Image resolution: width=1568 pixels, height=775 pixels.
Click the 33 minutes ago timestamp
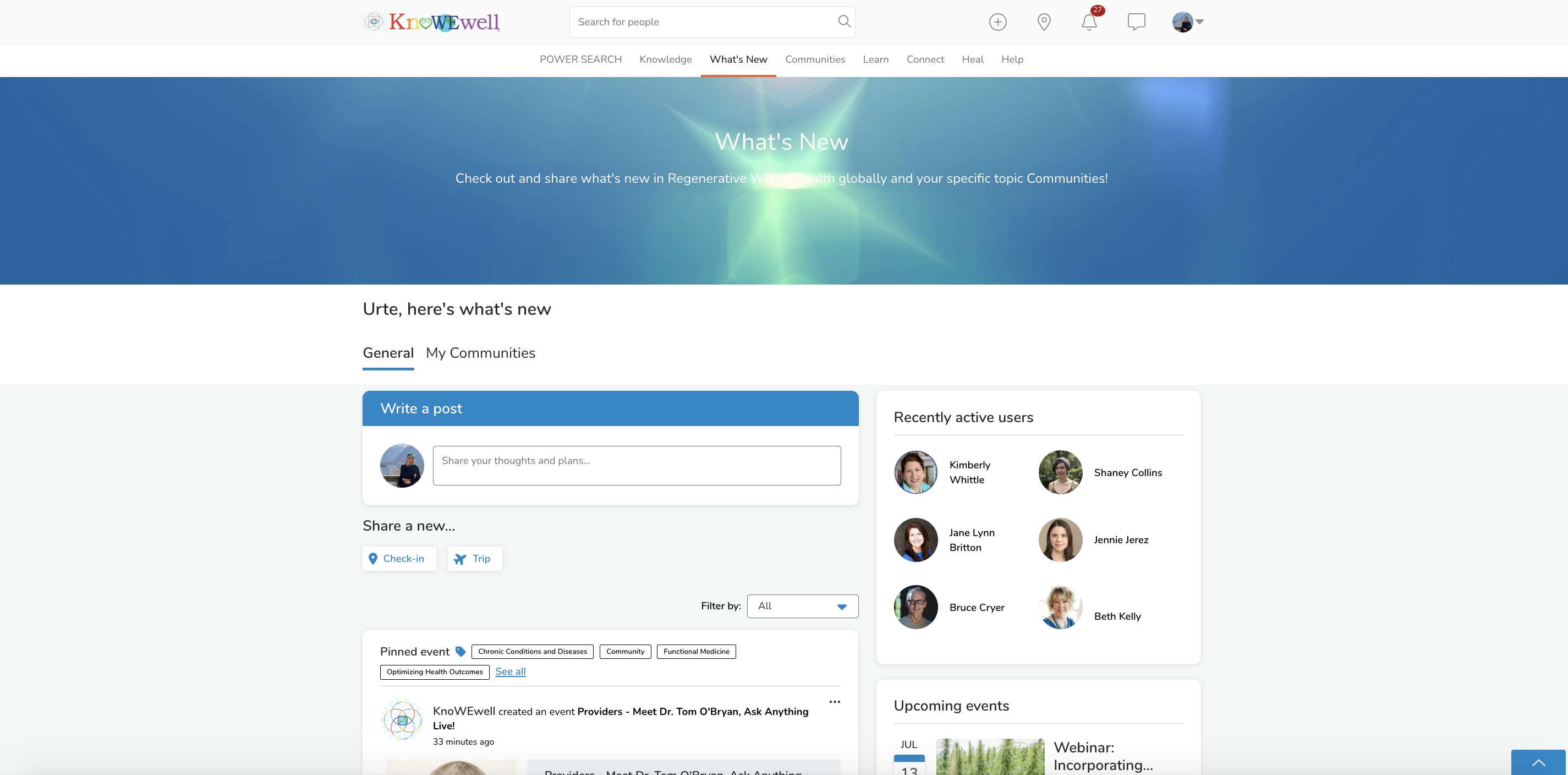(x=463, y=741)
